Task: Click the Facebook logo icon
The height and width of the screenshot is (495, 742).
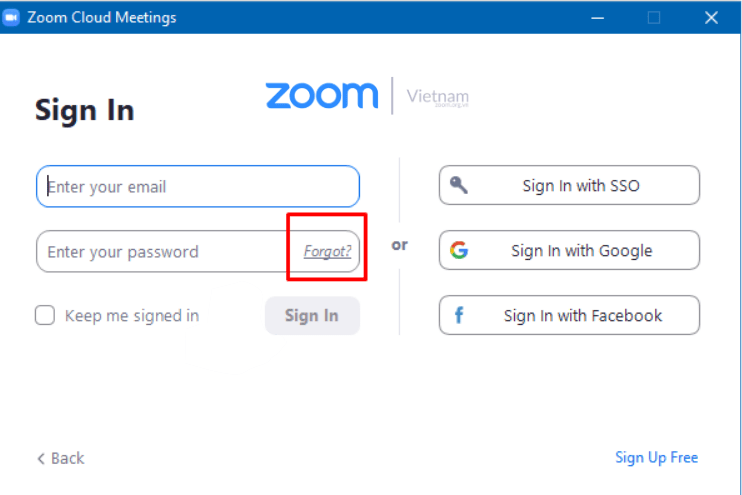Action: pyautogui.click(x=459, y=316)
